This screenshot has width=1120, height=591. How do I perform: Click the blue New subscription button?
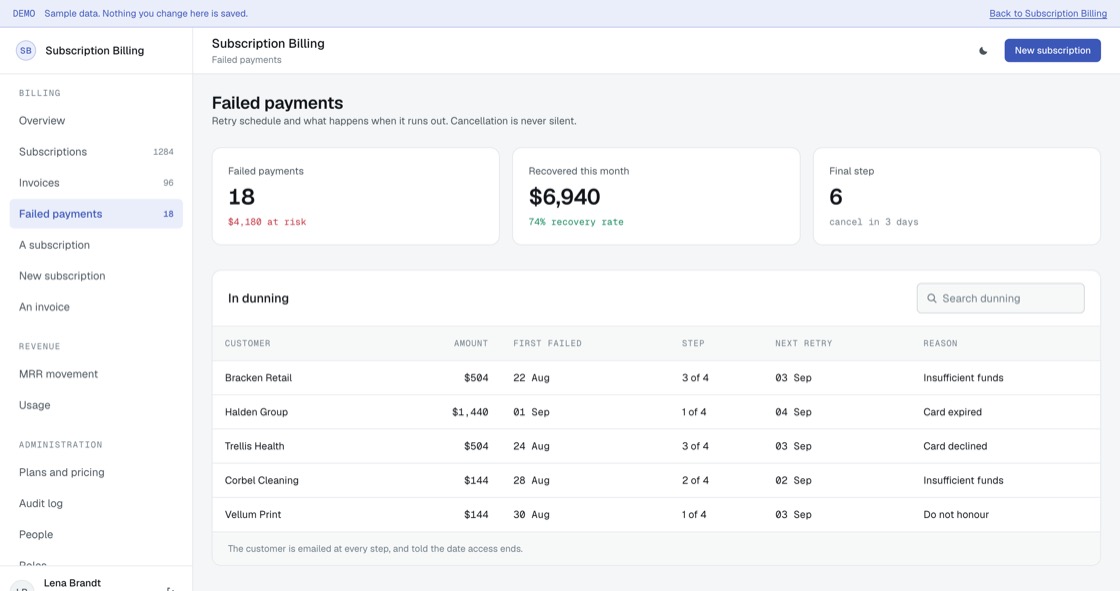click(x=1052, y=51)
